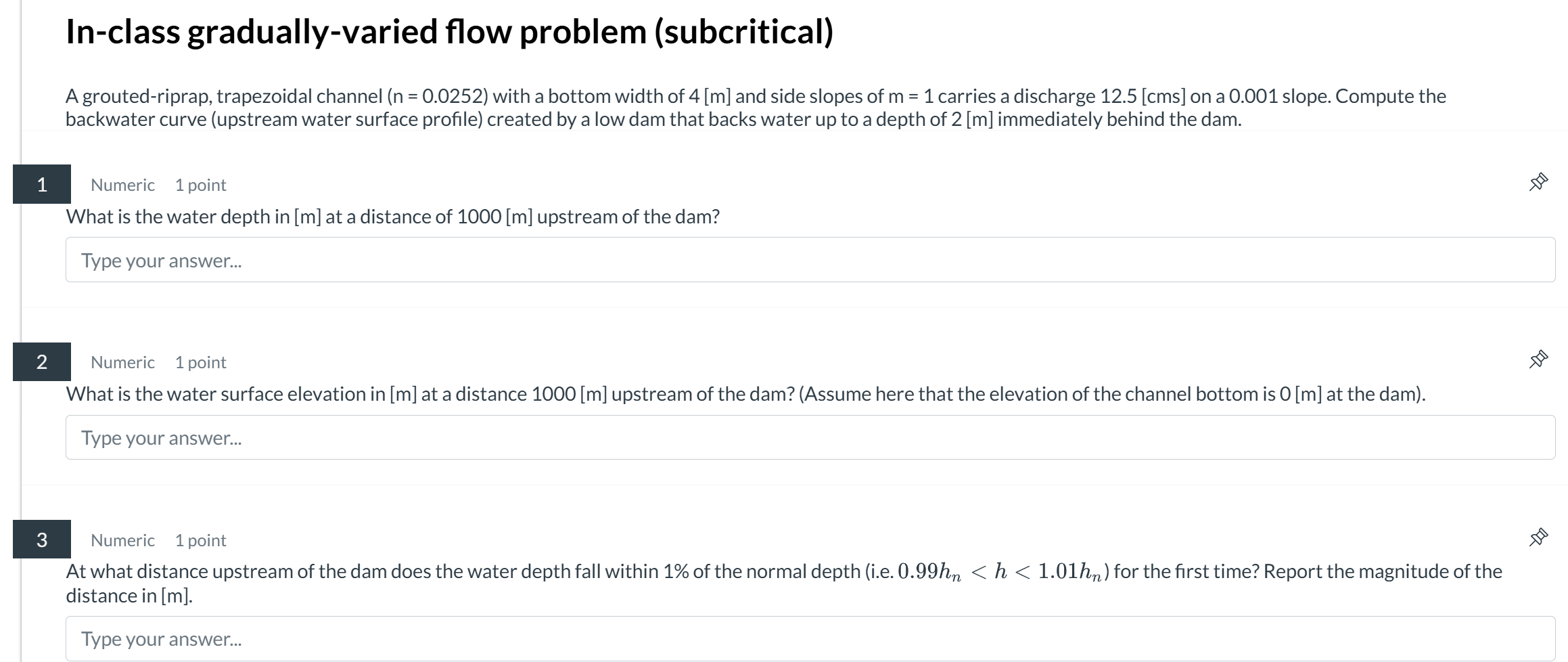
Task: Click the pushpin beside question 3 heading
Action: [x=1537, y=537]
